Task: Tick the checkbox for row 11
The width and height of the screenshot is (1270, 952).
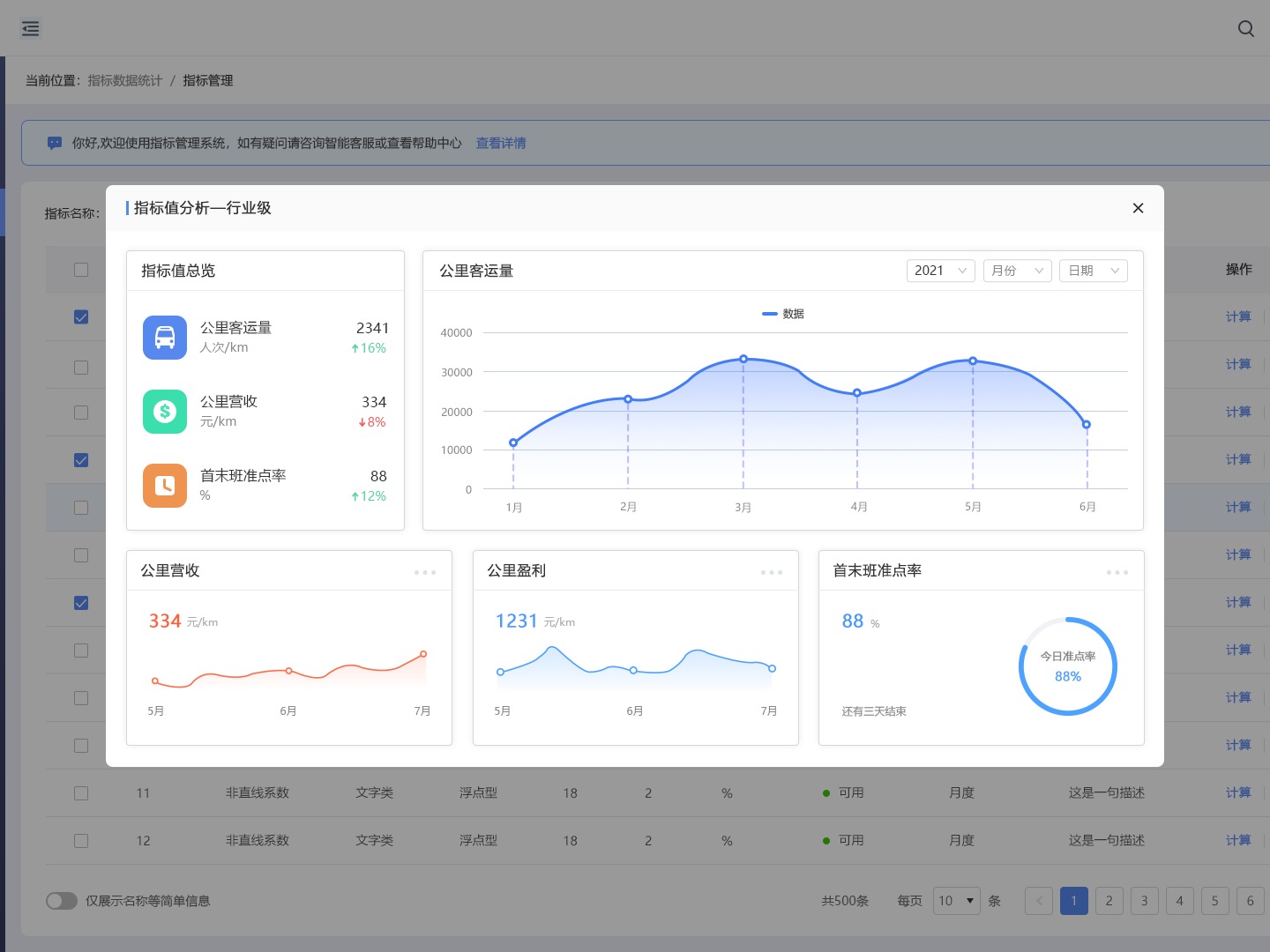Action: pos(81,793)
